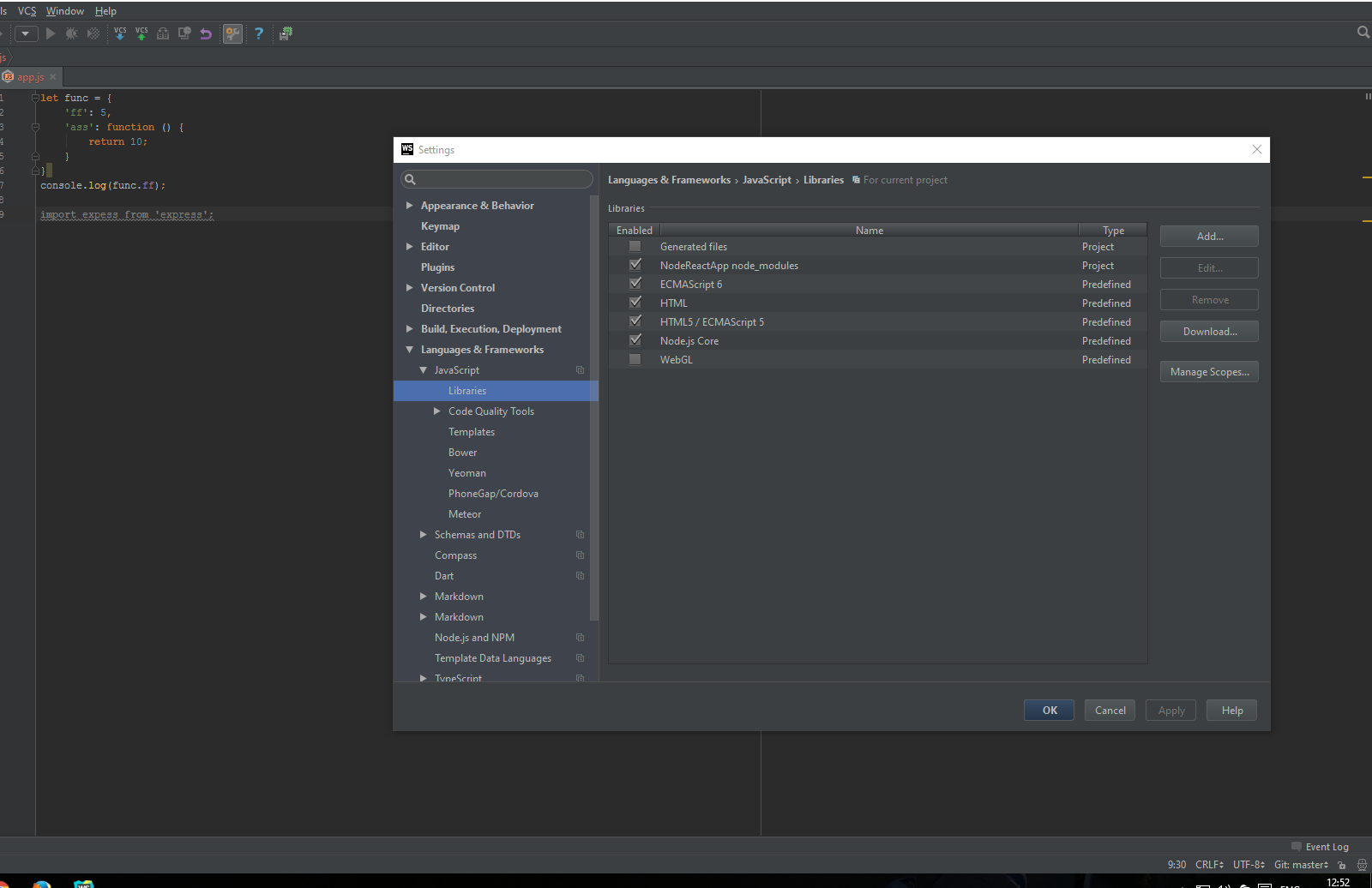Open the run configuration dropdown
The width and height of the screenshot is (1372, 888).
[x=26, y=33]
